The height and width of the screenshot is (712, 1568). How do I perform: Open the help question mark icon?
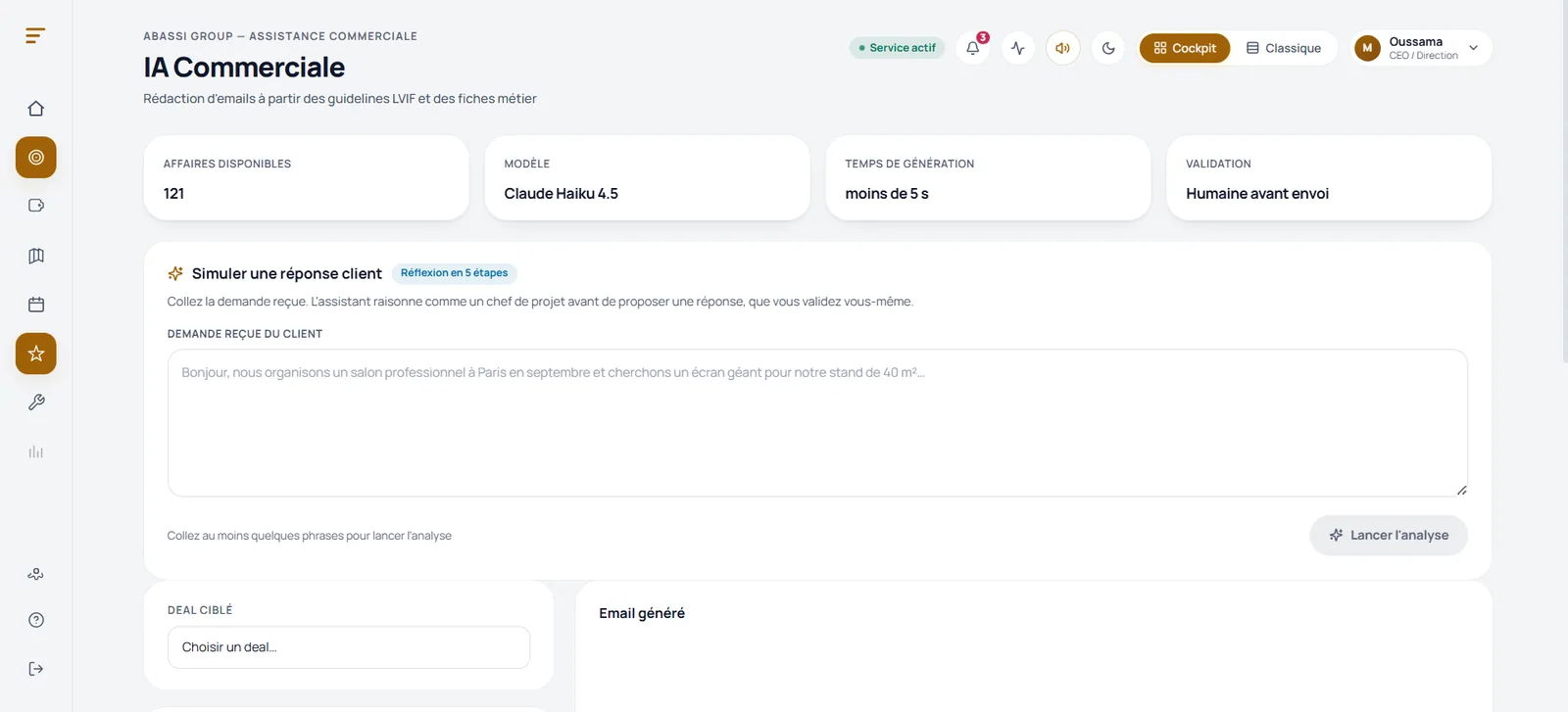click(x=36, y=620)
